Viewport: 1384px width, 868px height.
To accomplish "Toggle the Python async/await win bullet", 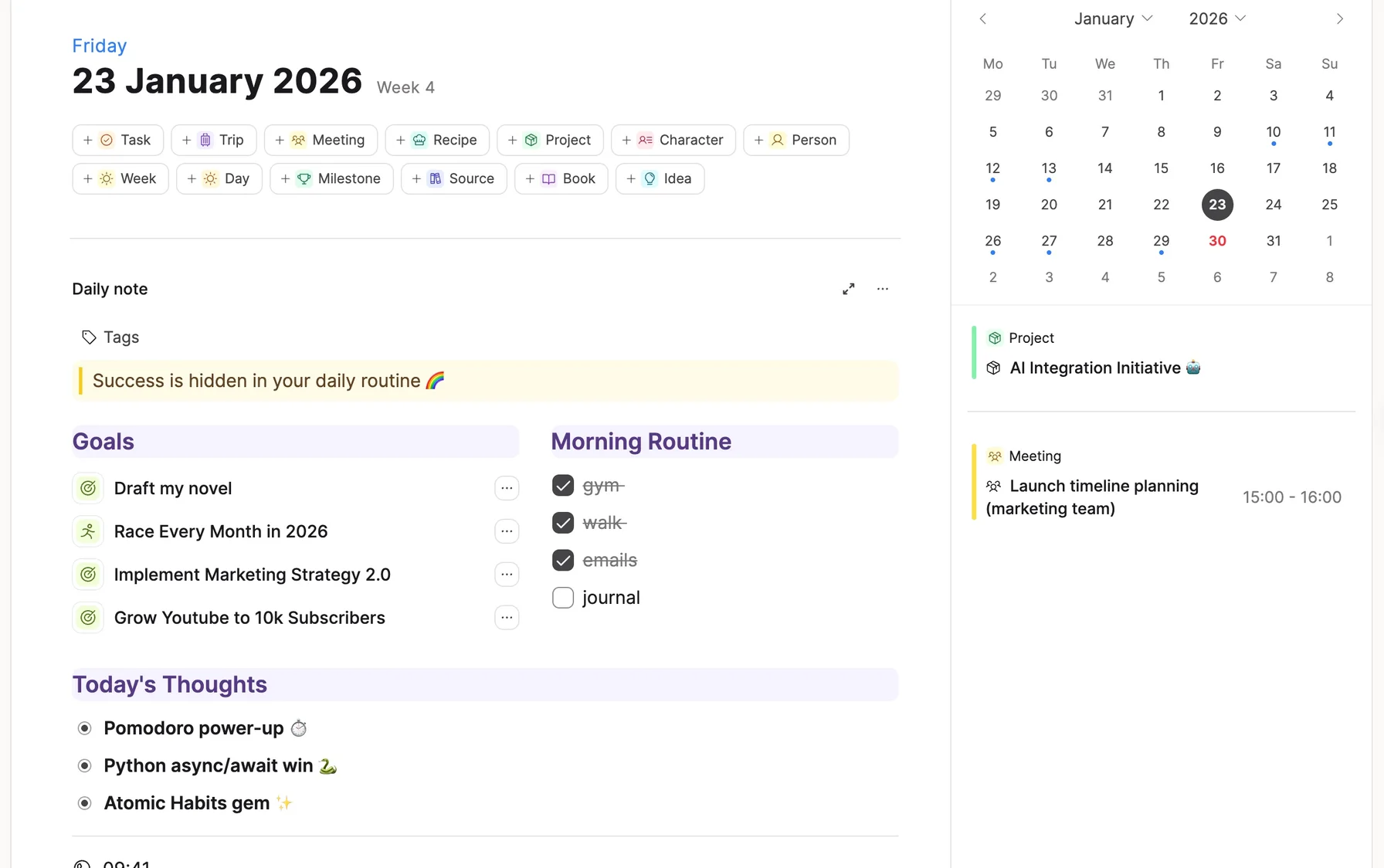I will tap(85, 765).
